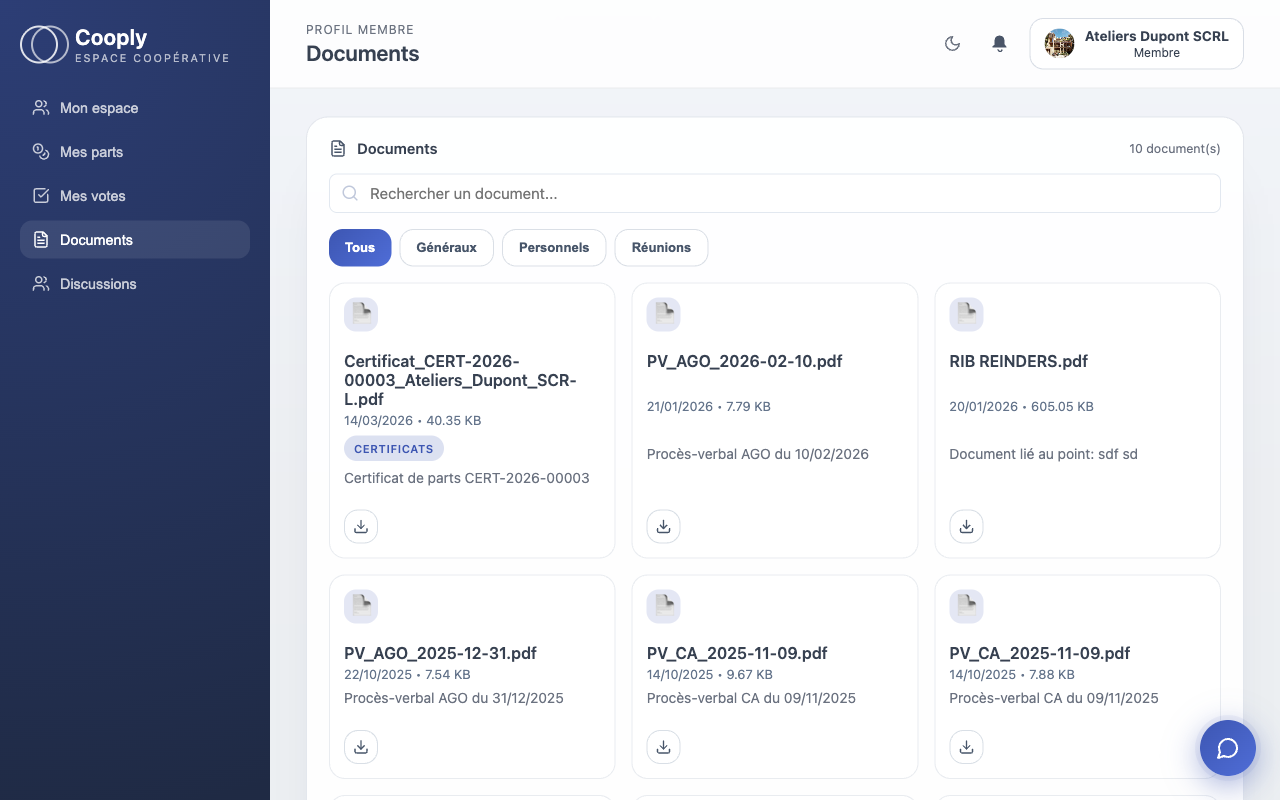Click the file icon above PV_AGO_2026-02-10.pdf
The image size is (1280, 800).
(664, 314)
